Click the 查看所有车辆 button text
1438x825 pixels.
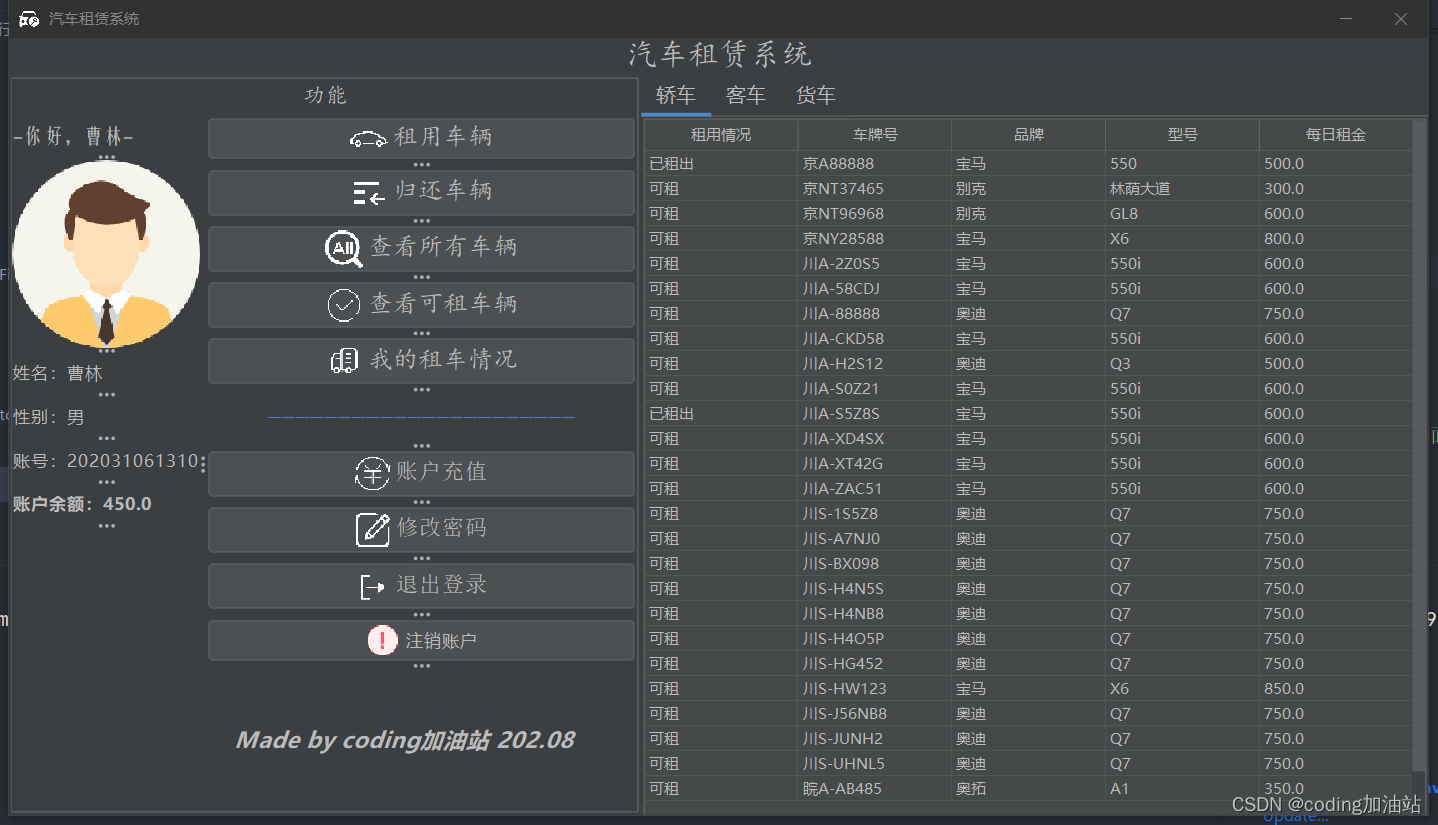click(444, 248)
